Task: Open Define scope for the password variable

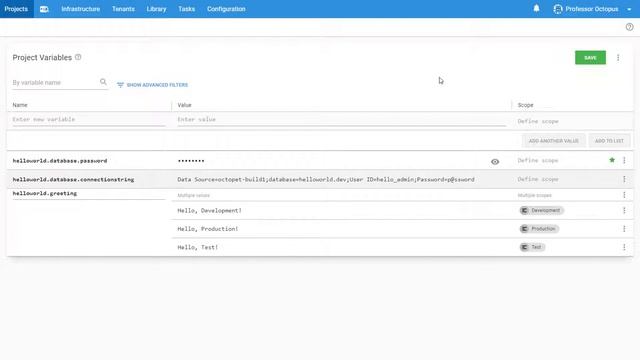Action: pyautogui.click(x=538, y=160)
